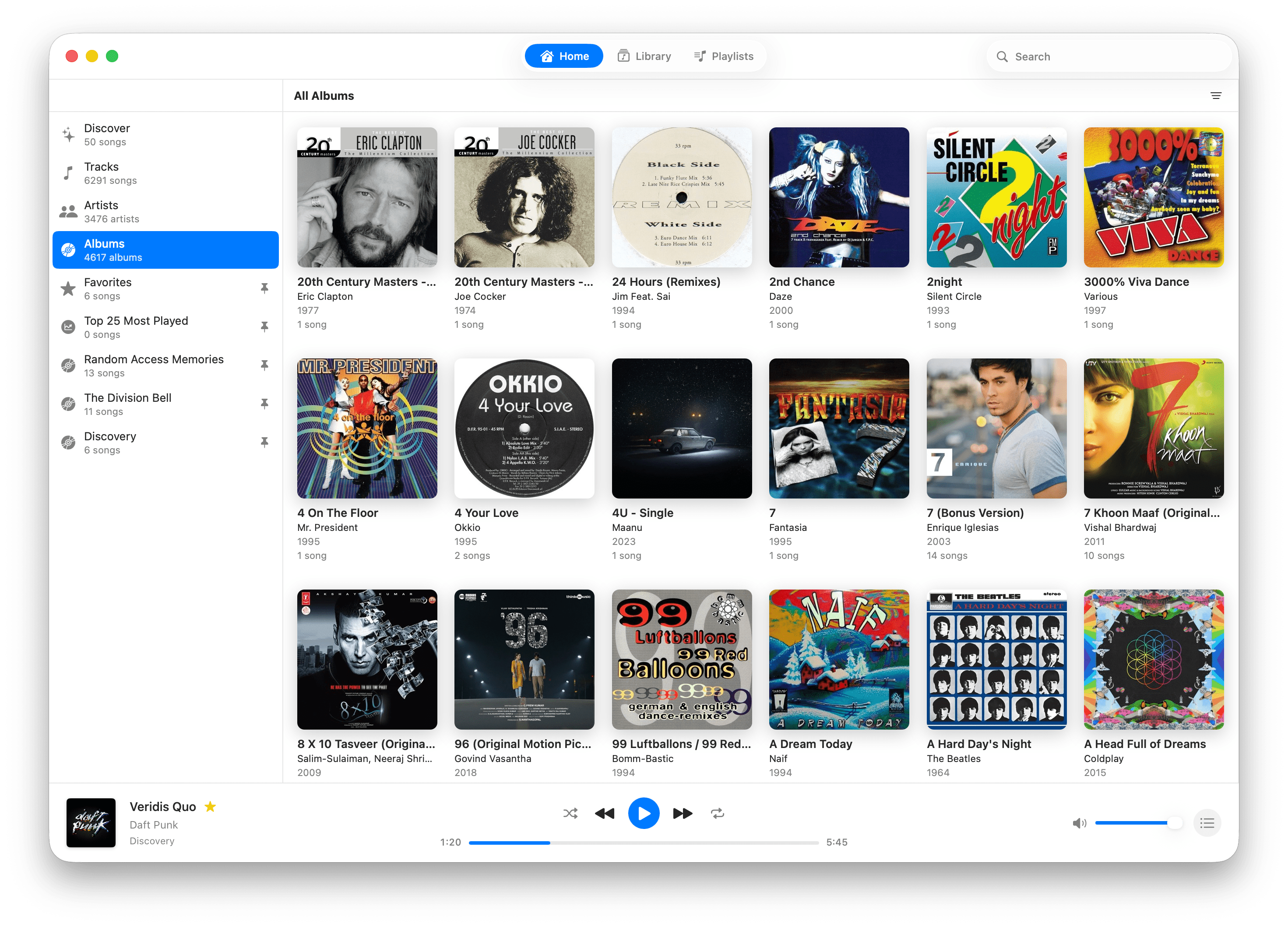Select Discover in the sidebar

165,134
